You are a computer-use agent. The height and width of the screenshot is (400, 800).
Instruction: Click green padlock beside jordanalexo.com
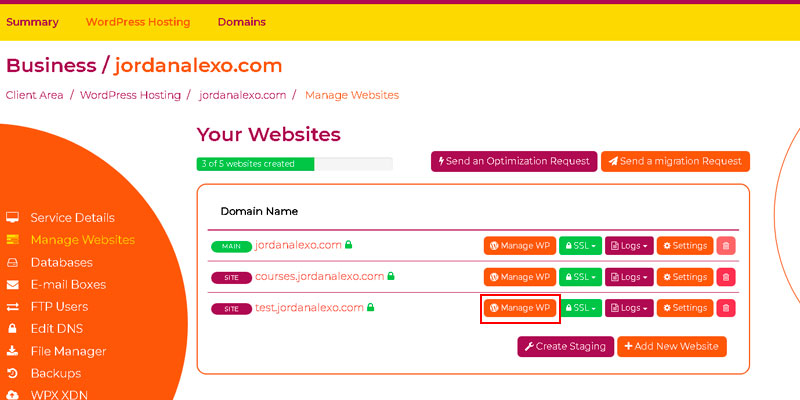coord(348,244)
